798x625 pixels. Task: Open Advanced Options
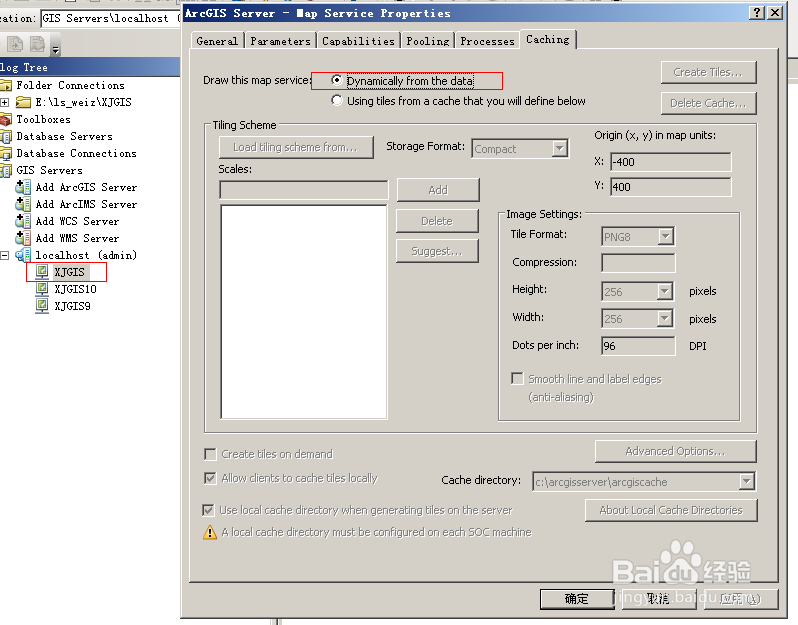tap(675, 451)
